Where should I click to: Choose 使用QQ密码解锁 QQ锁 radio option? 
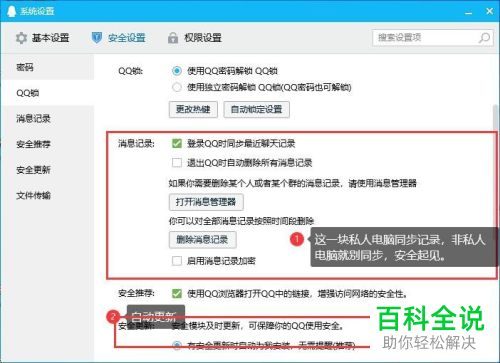177,71
